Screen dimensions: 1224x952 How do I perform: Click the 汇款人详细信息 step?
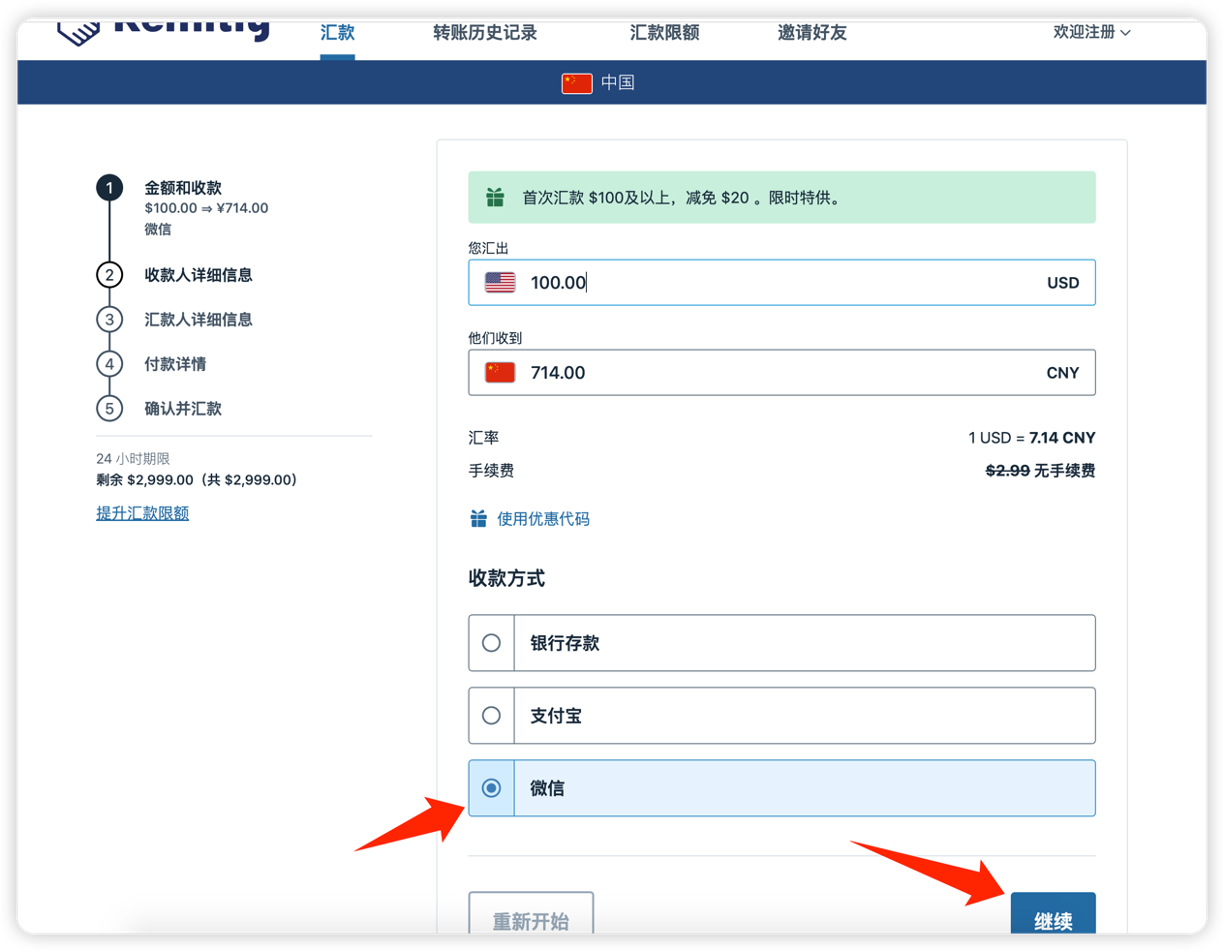(x=198, y=319)
